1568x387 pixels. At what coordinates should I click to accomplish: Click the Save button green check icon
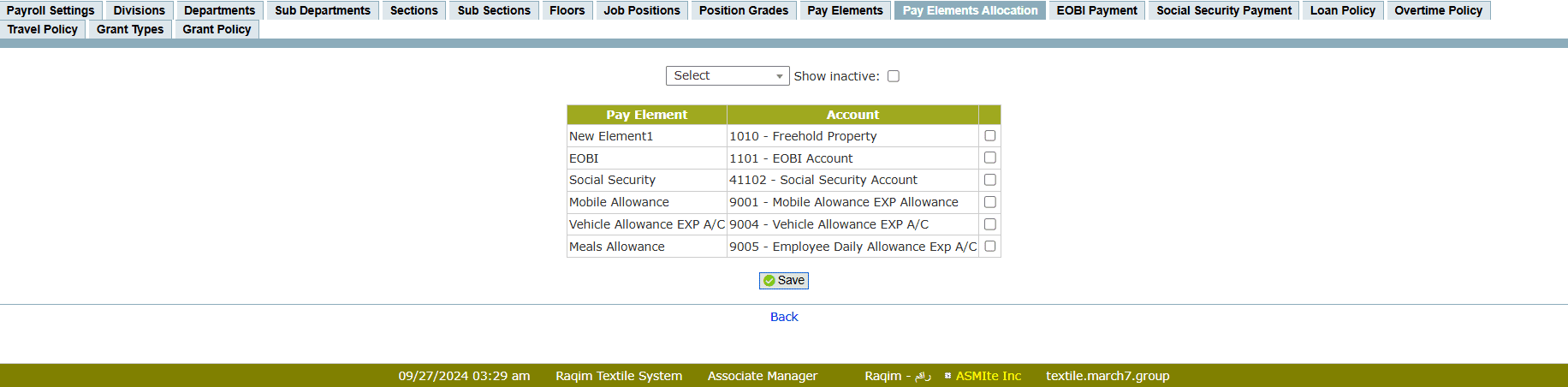tap(769, 281)
